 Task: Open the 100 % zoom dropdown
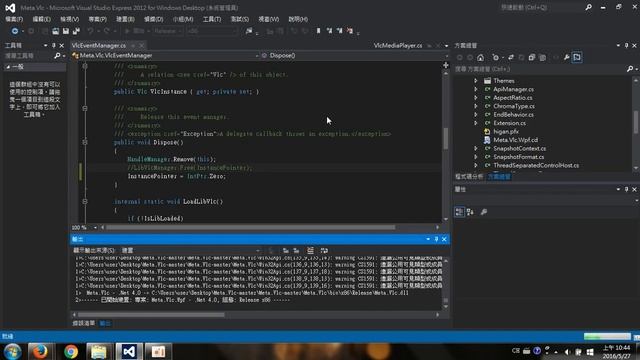coord(85,227)
